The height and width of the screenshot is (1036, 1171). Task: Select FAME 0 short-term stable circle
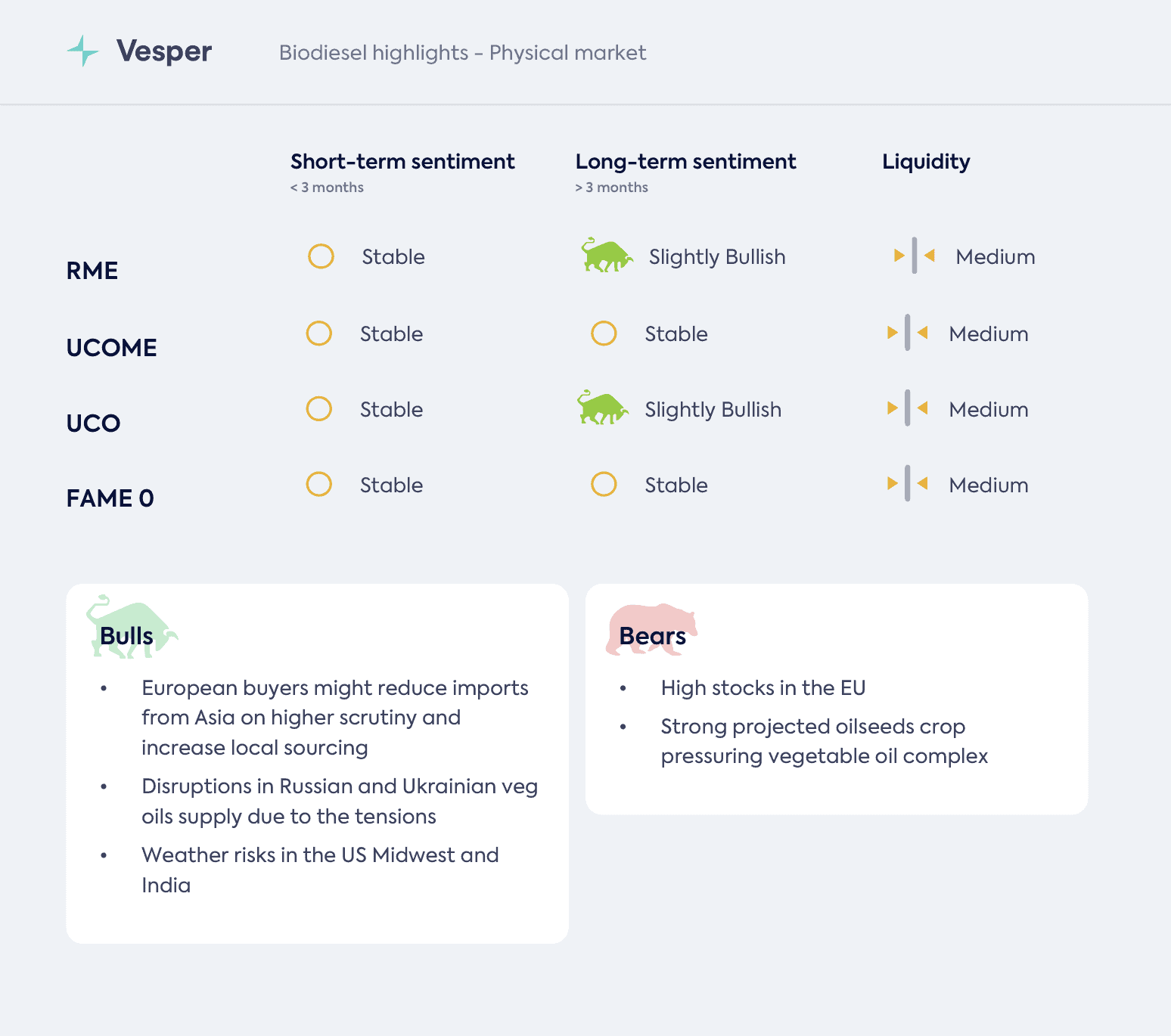click(x=319, y=484)
